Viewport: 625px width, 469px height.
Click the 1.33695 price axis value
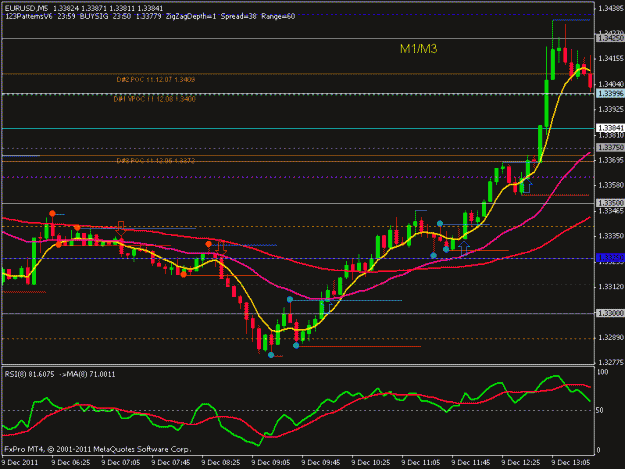pos(611,160)
